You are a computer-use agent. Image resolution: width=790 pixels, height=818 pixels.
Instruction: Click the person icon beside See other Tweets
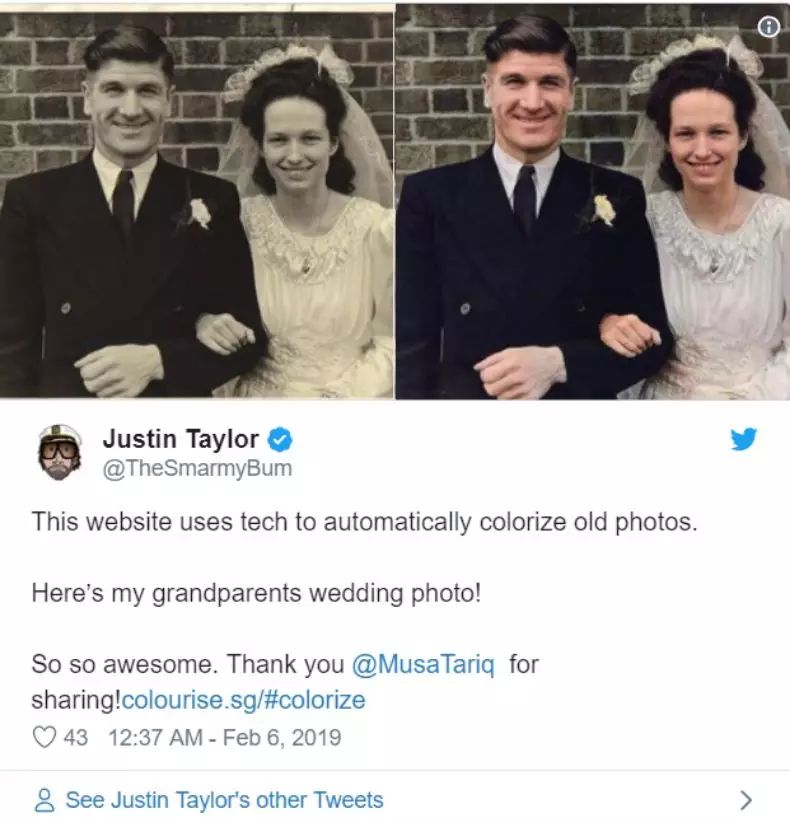(x=44, y=800)
